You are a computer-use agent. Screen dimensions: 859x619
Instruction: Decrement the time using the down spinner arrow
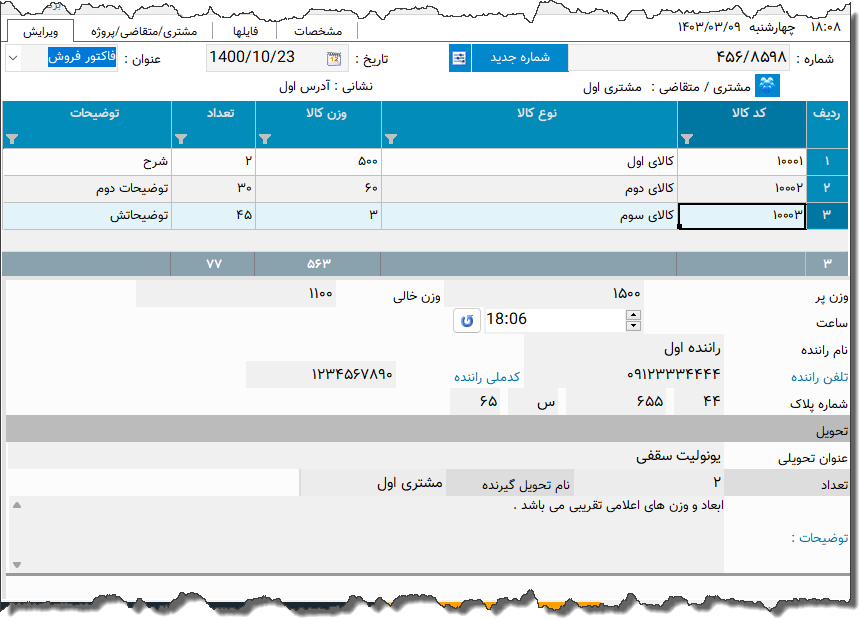click(633, 326)
